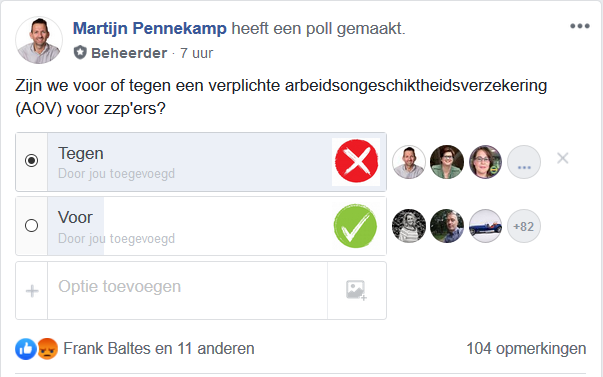Click the red cross image on Tegen
This screenshot has width=603, height=377.
[x=356, y=161]
